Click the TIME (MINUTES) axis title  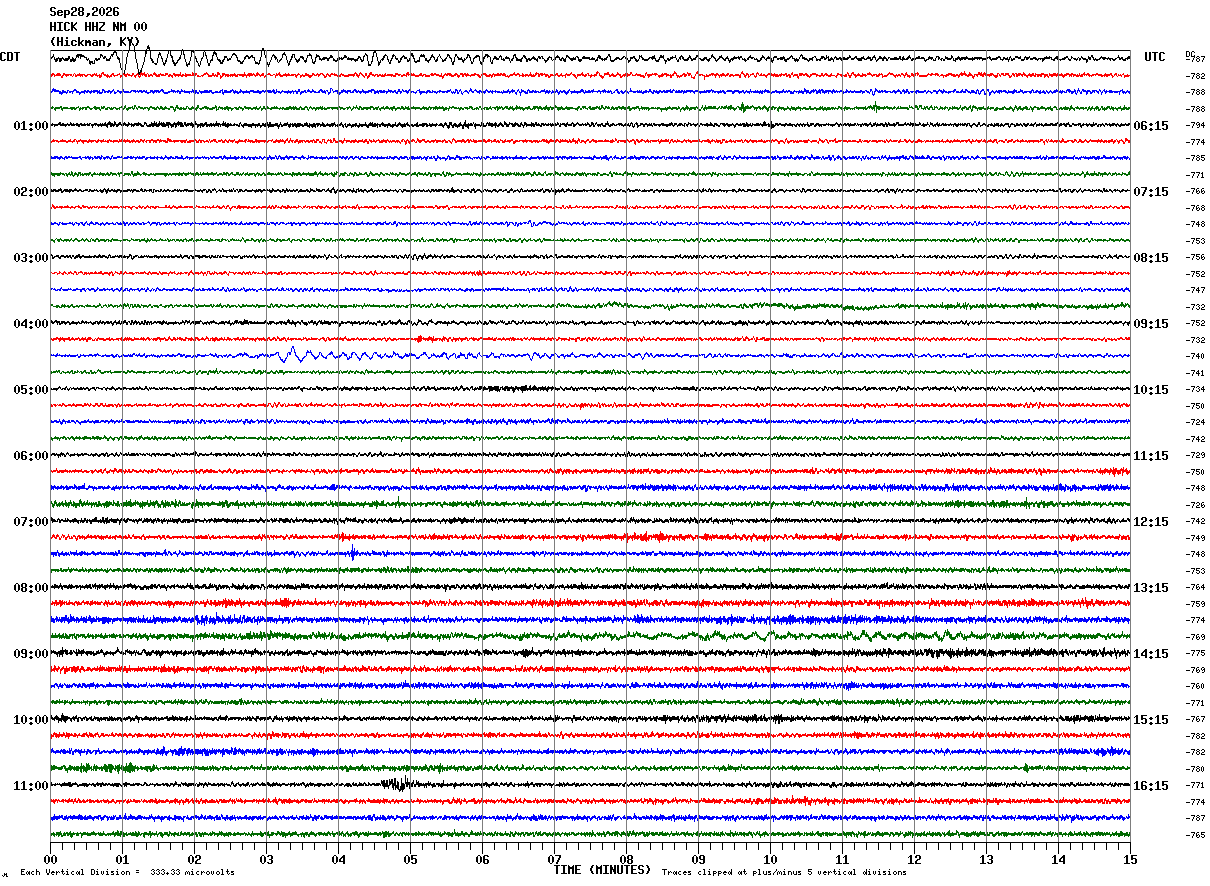[x=602, y=870]
